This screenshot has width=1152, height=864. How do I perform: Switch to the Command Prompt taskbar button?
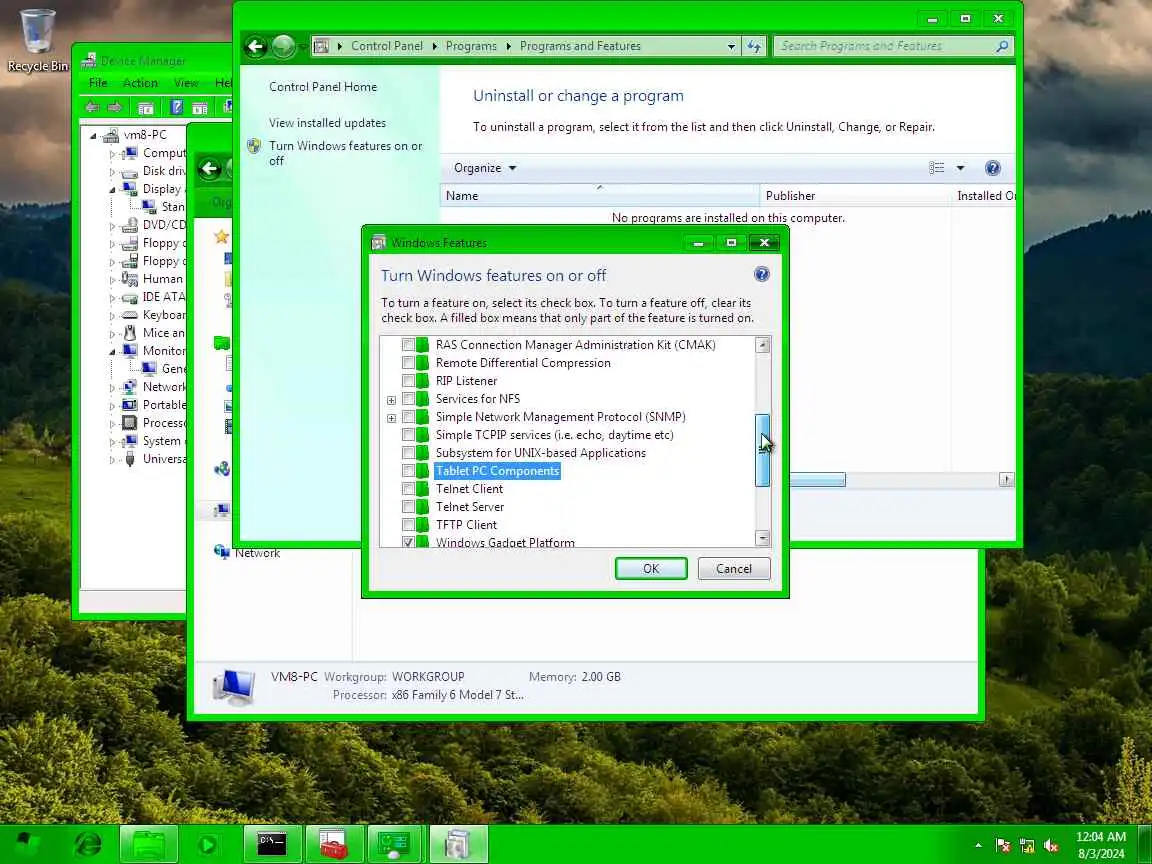point(272,843)
